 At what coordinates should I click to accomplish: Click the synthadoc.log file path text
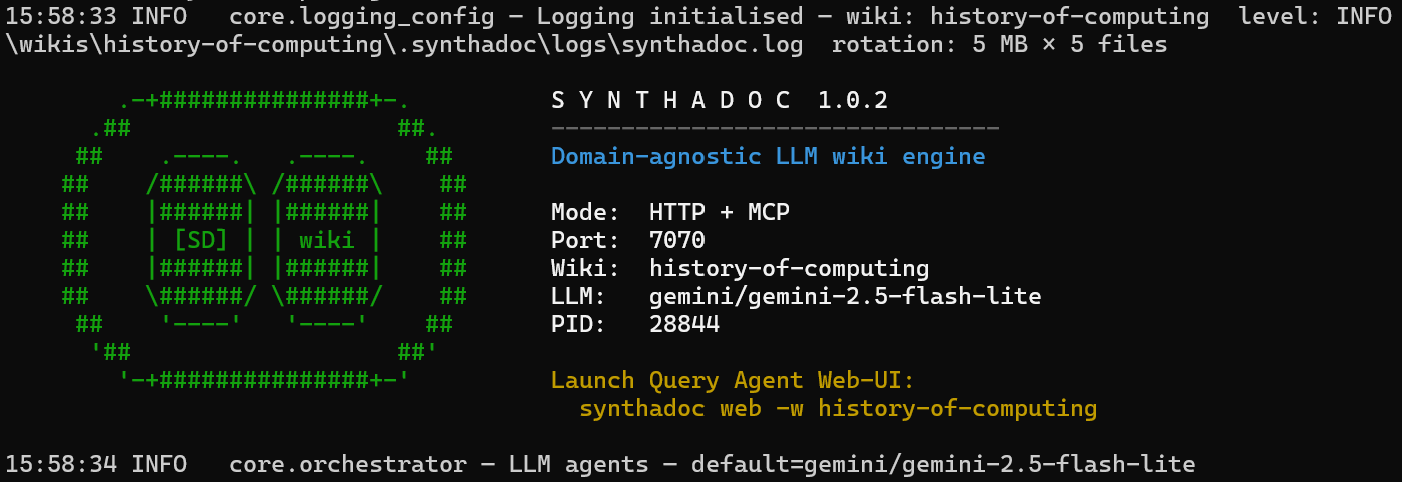click(x=404, y=45)
